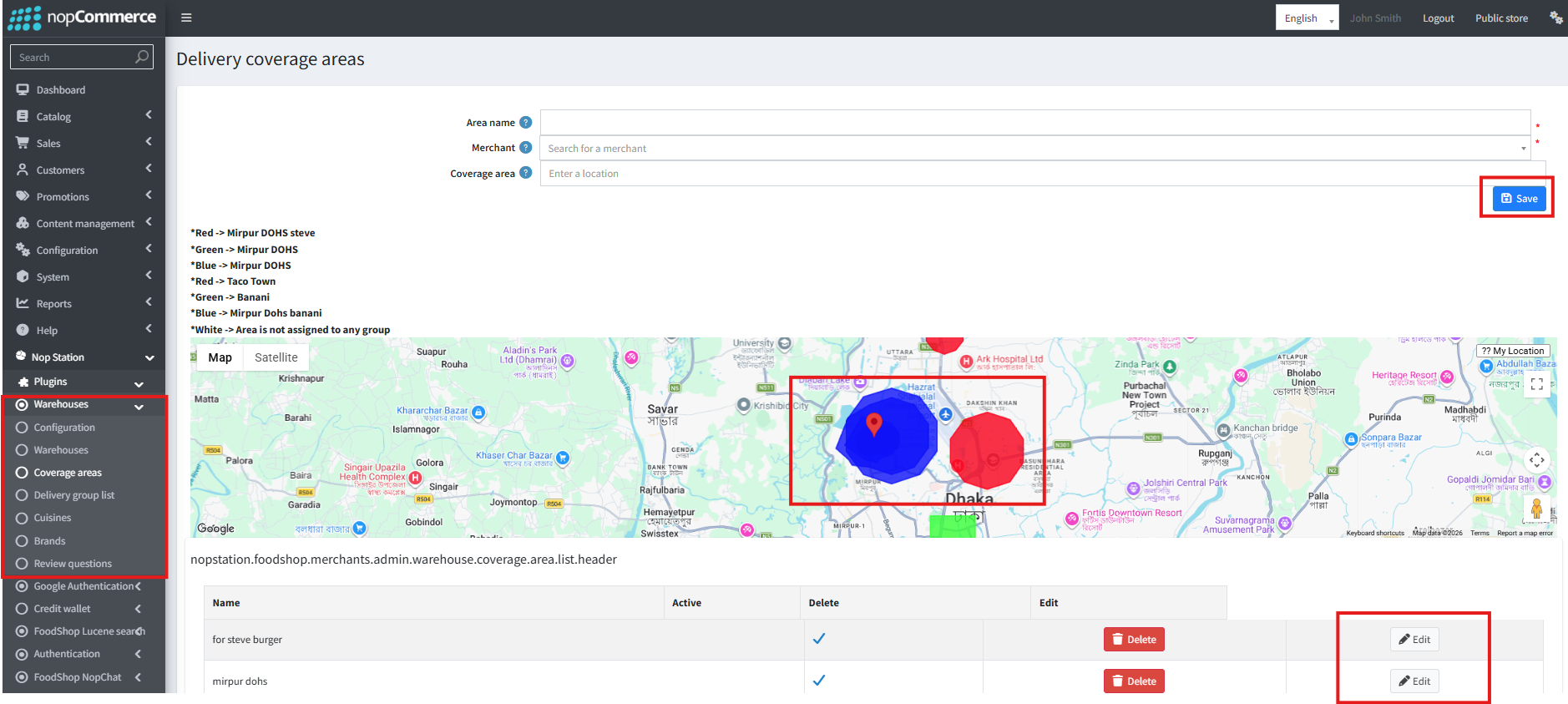This screenshot has height=704, width=1568.
Task: Open the English language dropdown
Action: (x=1307, y=18)
